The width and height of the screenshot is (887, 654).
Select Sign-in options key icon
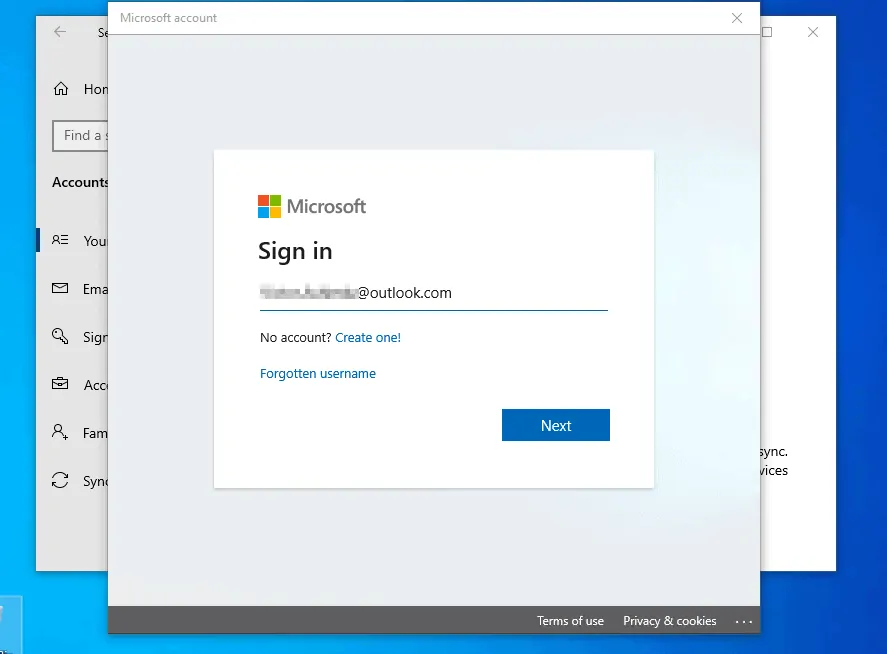(60, 336)
